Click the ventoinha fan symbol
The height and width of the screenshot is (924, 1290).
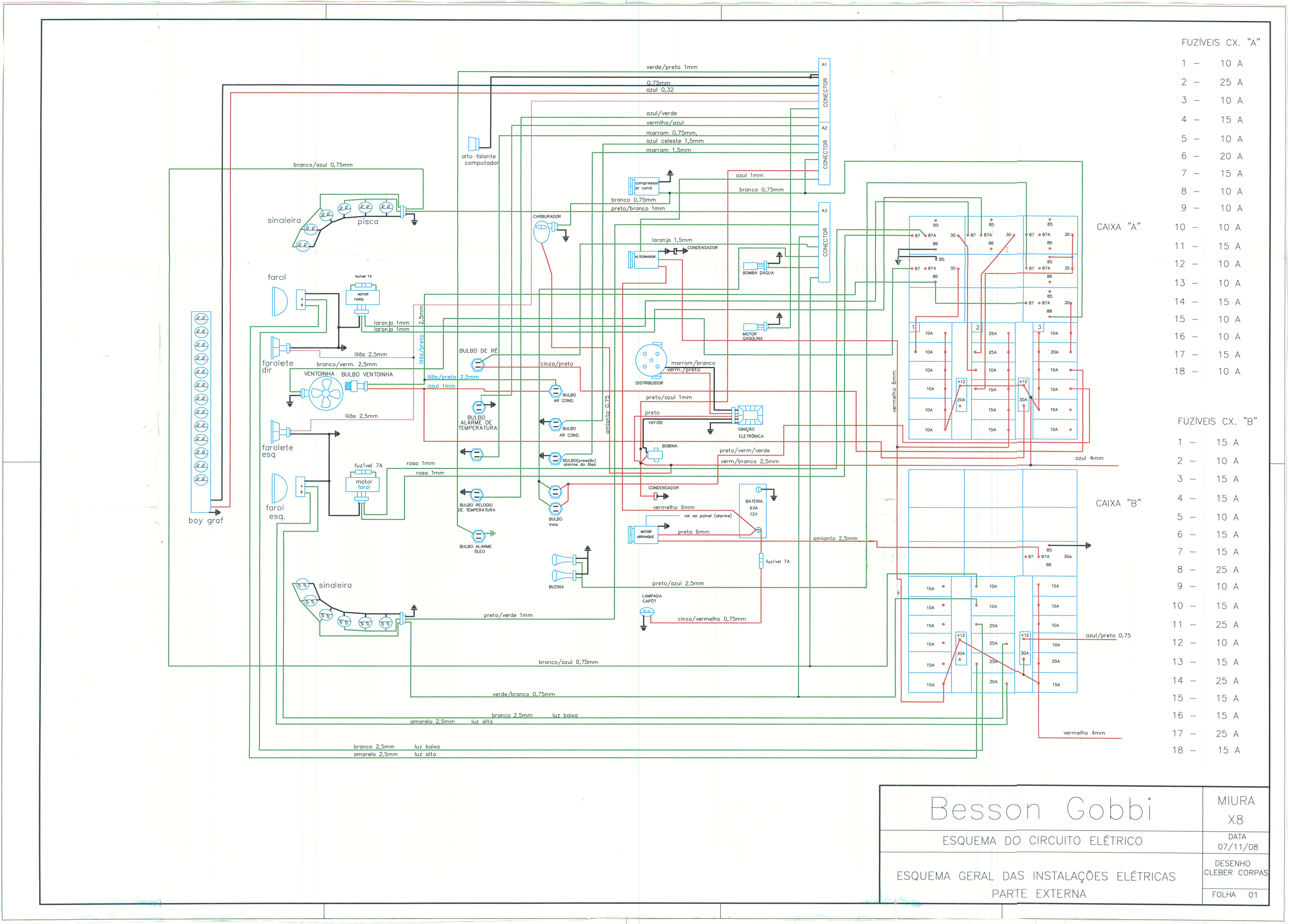coord(325,393)
